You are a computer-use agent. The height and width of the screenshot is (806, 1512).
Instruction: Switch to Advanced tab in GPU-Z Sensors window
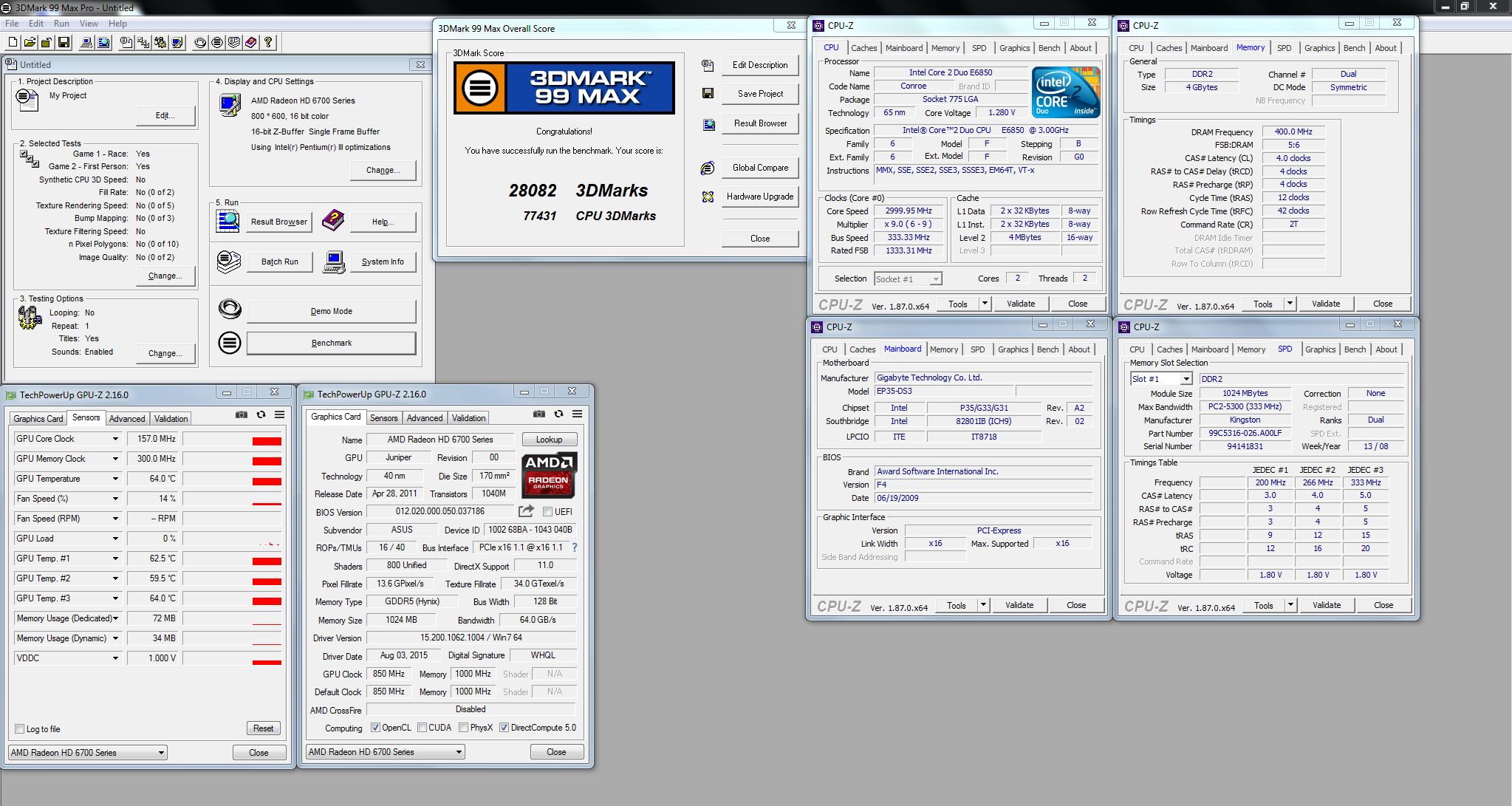(x=127, y=418)
